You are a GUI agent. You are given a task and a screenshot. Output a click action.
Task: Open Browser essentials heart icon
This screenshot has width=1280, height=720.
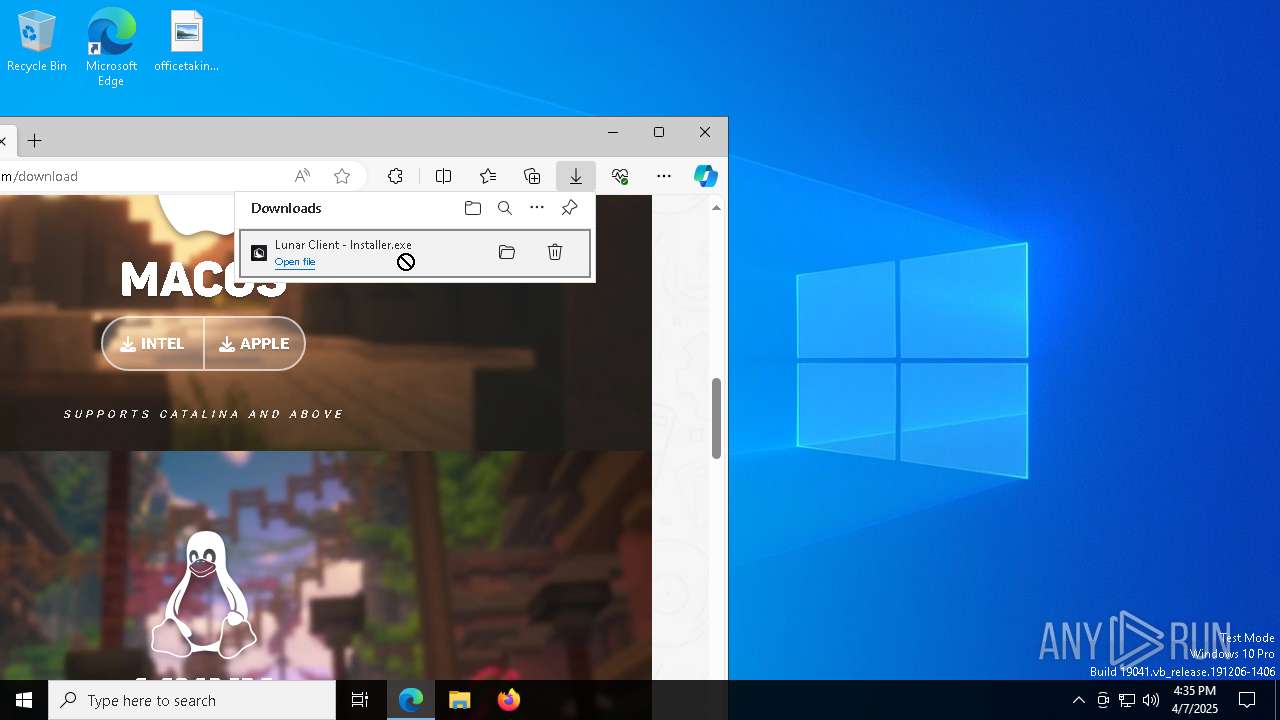coord(620,176)
